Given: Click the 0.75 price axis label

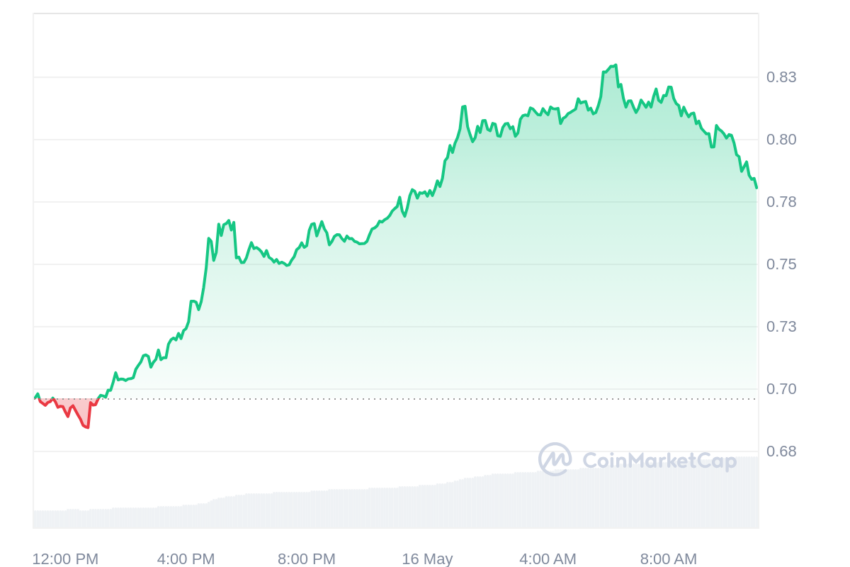Looking at the screenshot, I should 781,264.
